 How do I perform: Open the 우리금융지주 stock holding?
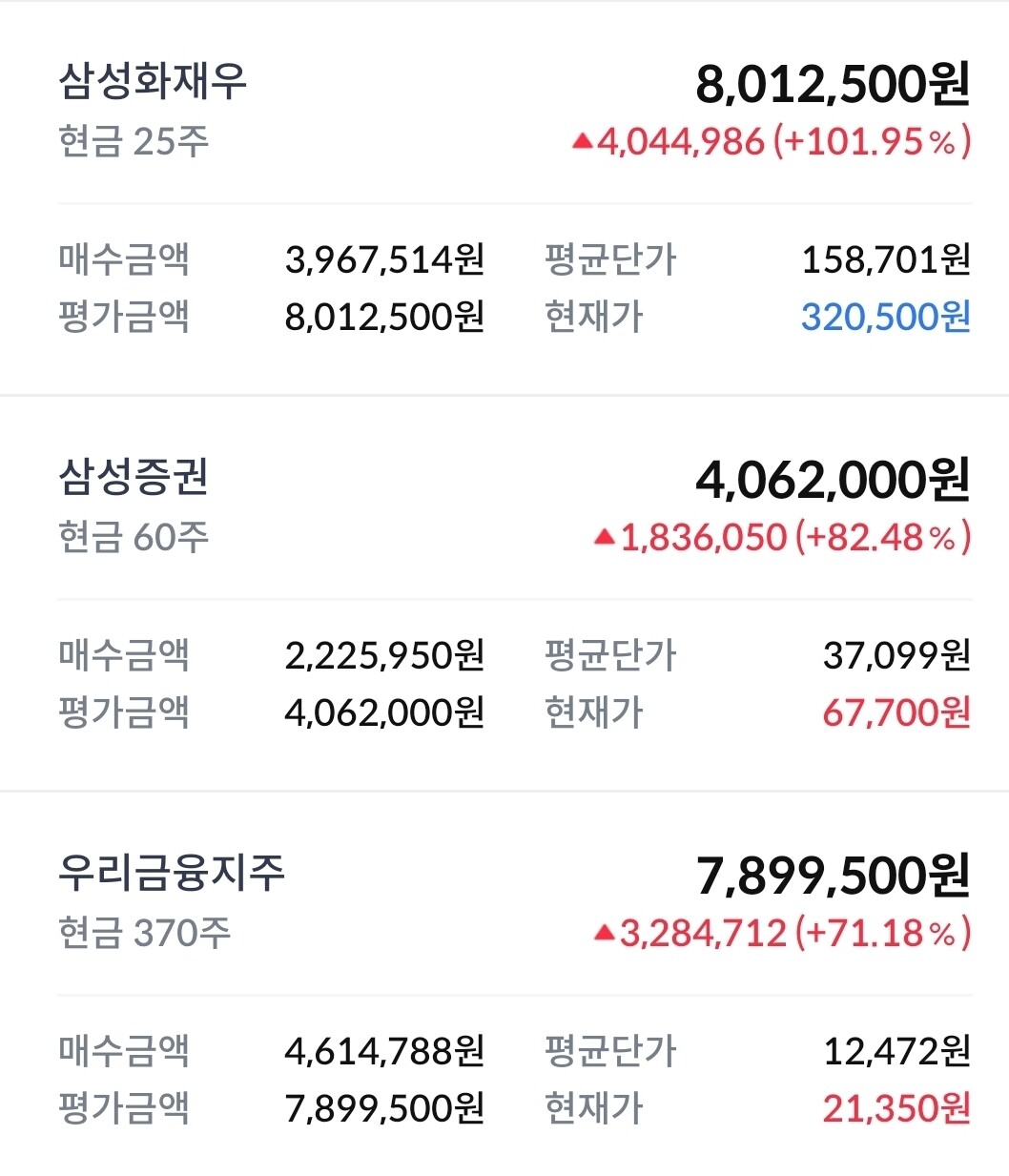[172, 872]
